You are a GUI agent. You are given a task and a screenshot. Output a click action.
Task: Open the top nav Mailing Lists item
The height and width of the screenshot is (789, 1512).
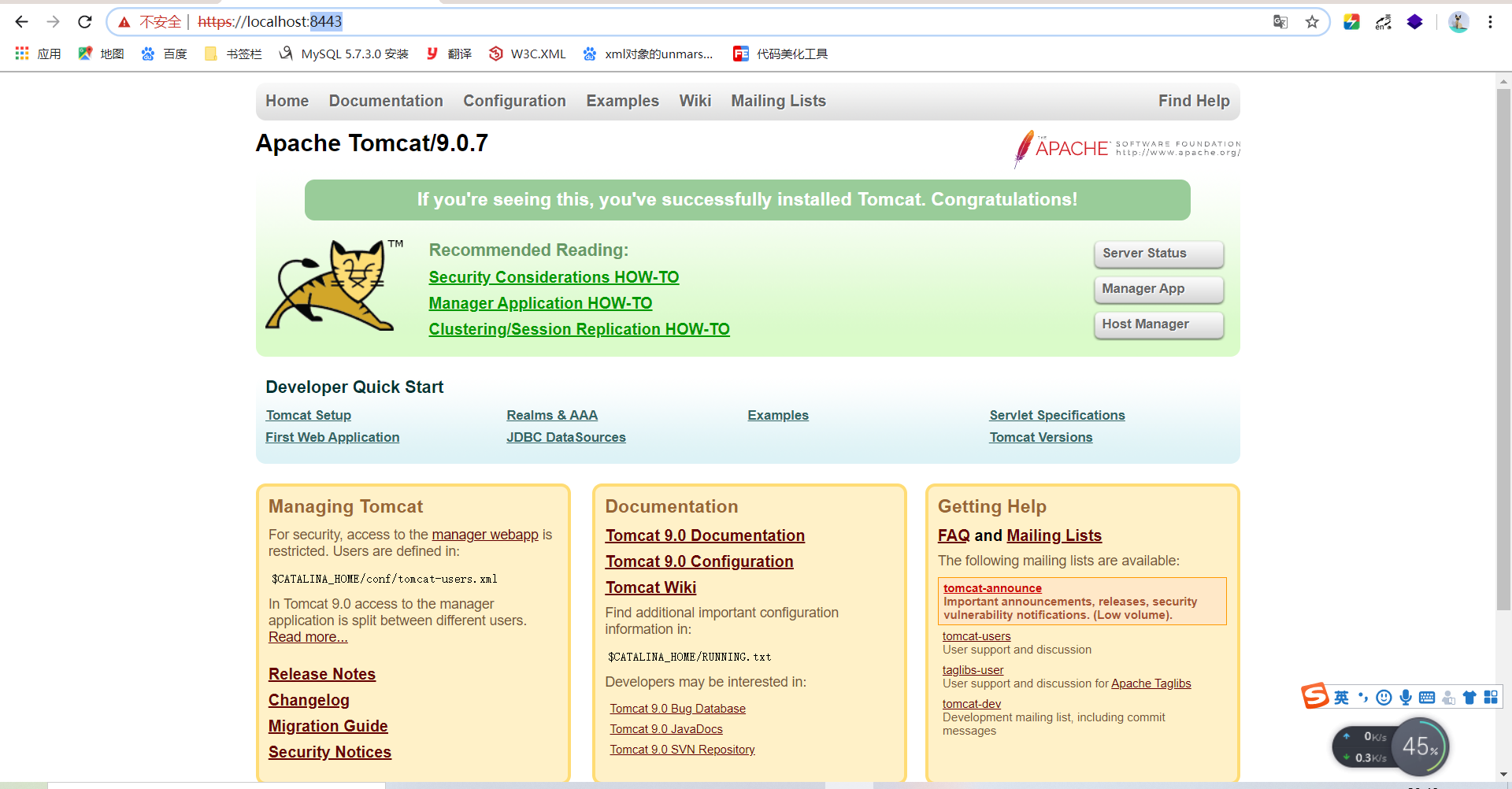coord(778,101)
